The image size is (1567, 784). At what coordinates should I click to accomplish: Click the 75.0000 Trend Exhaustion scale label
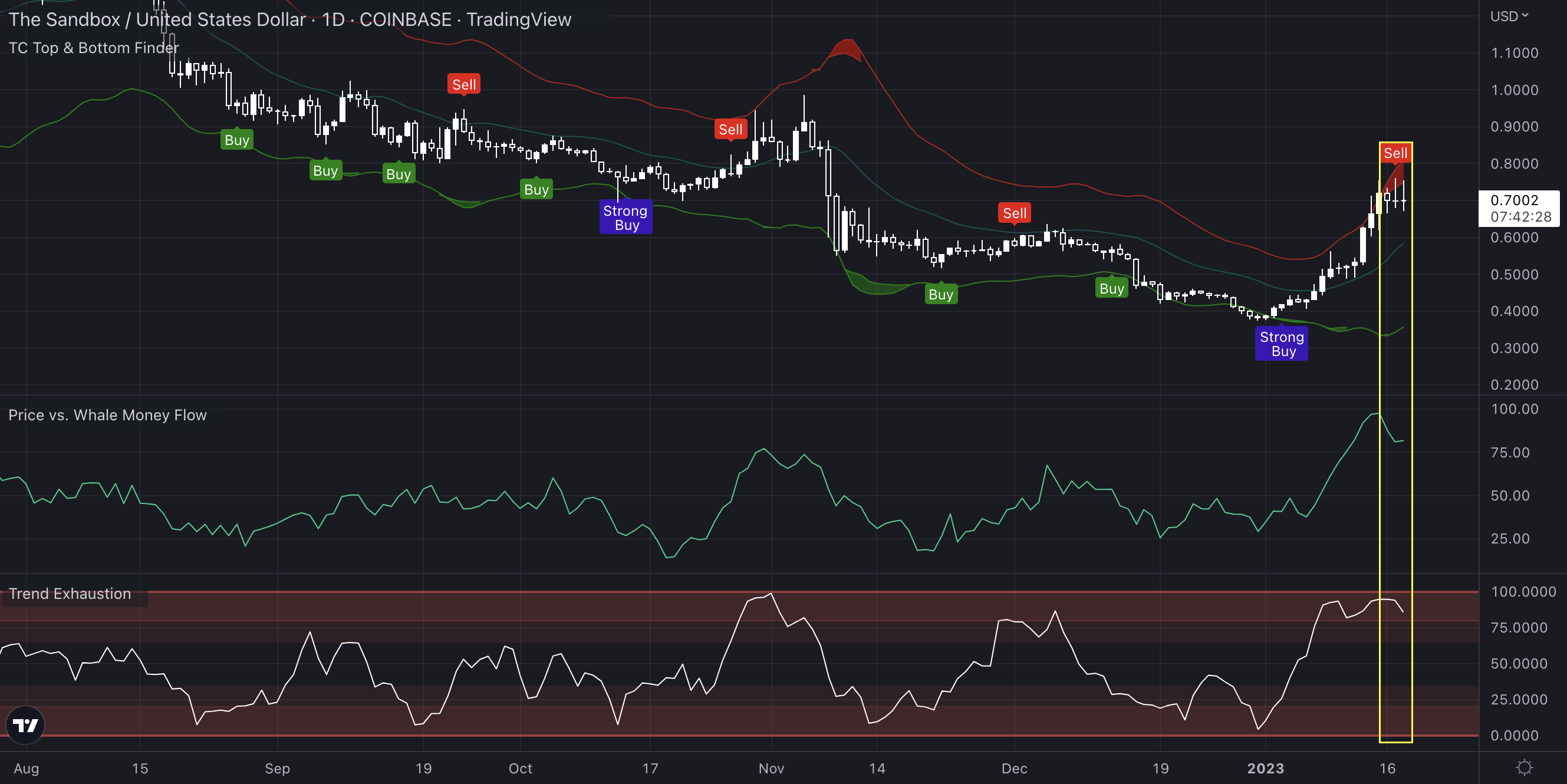pyautogui.click(x=1519, y=627)
